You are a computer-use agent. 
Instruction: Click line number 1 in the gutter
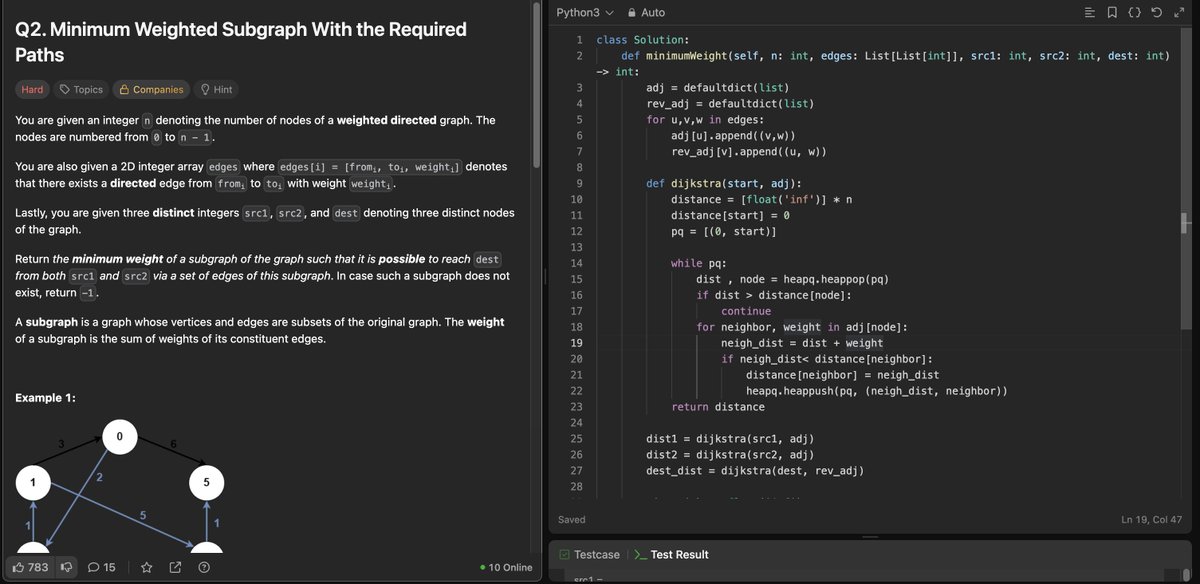coord(578,40)
